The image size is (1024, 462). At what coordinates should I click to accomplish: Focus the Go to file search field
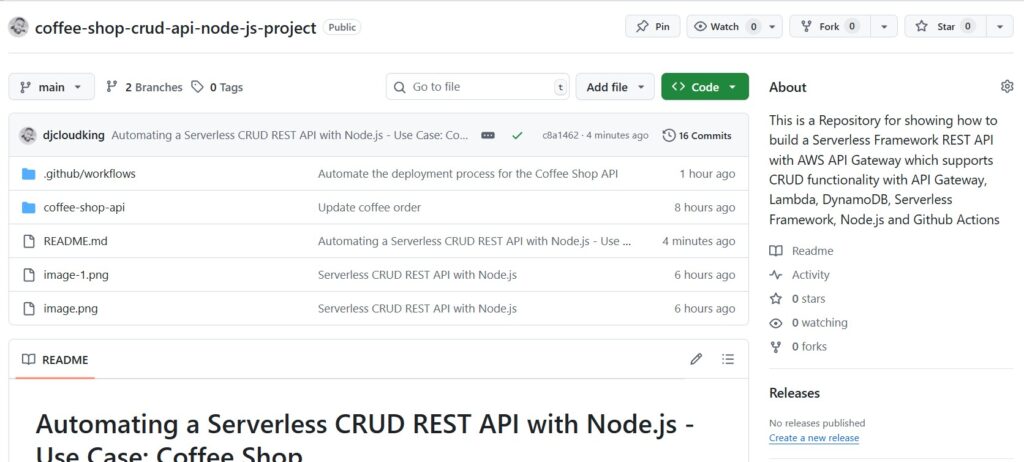click(477, 87)
